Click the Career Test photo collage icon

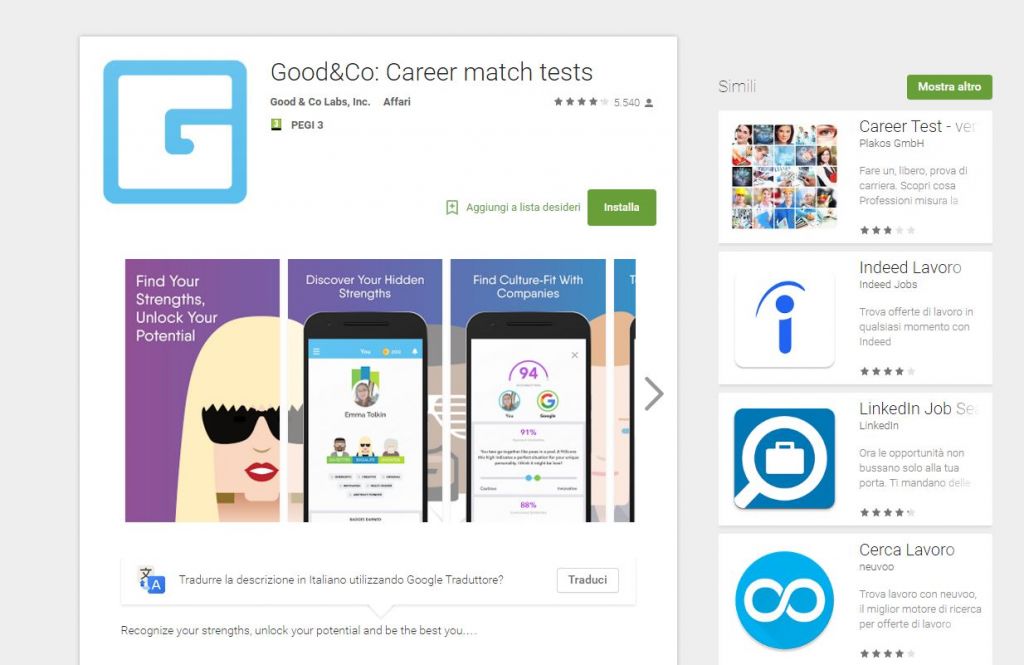tap(784, 176)
